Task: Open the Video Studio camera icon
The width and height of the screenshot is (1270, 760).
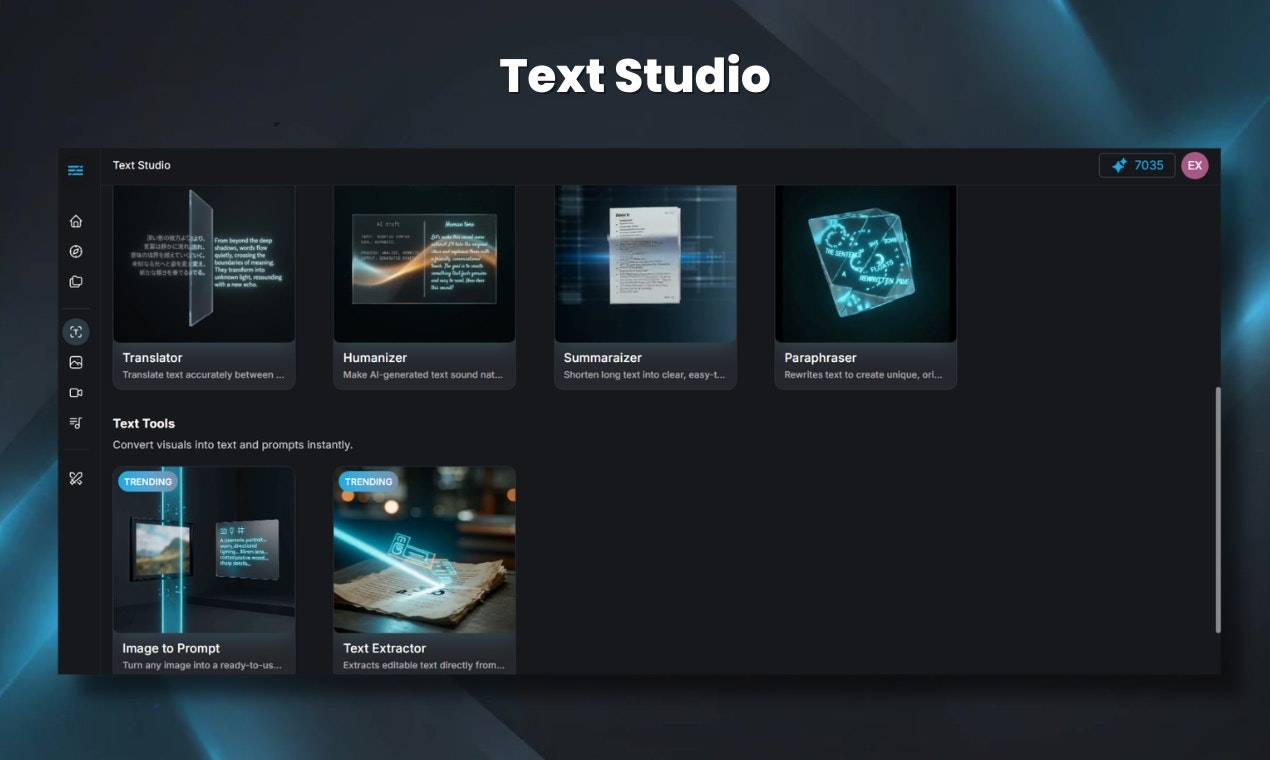Action: [75, 392]
